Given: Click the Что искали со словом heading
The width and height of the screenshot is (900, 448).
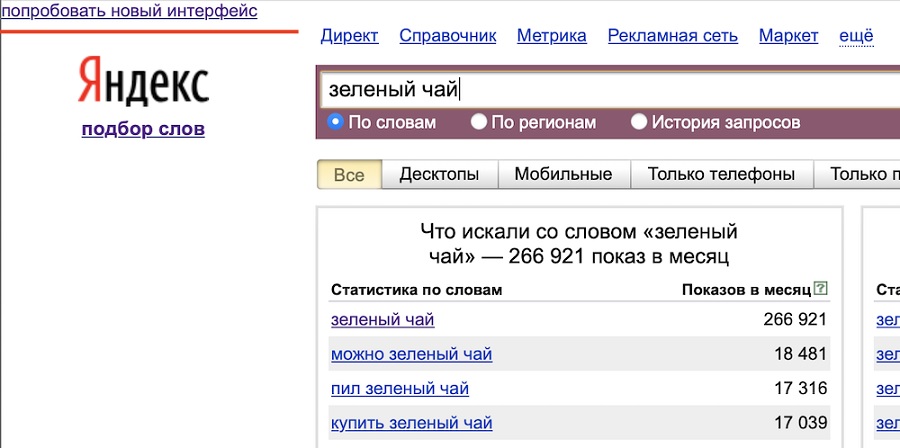Looking at the screenshot, I should (x=579, y=244).
